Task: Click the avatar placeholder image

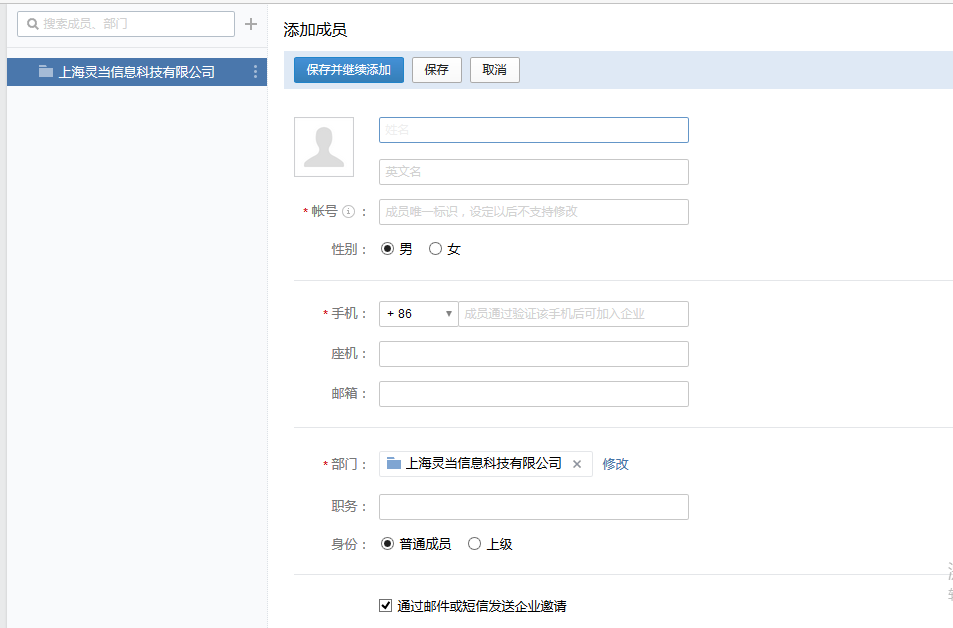Action: [x=324, y=147]
